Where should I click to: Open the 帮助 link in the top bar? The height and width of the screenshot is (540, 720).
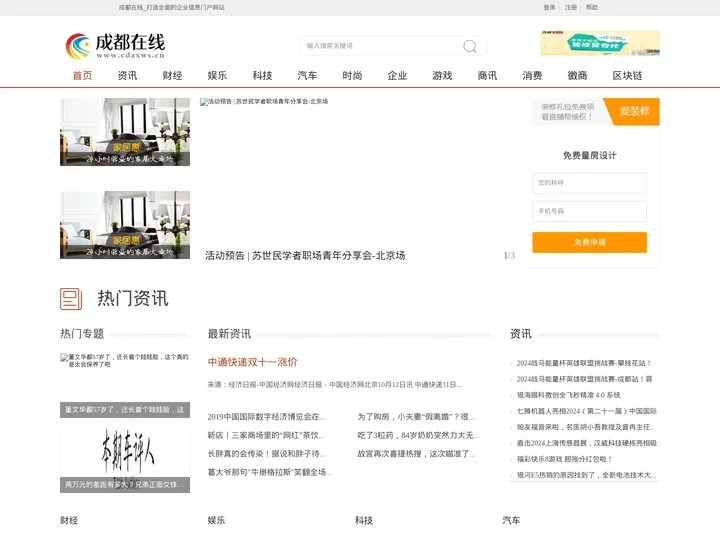point(592,7)
